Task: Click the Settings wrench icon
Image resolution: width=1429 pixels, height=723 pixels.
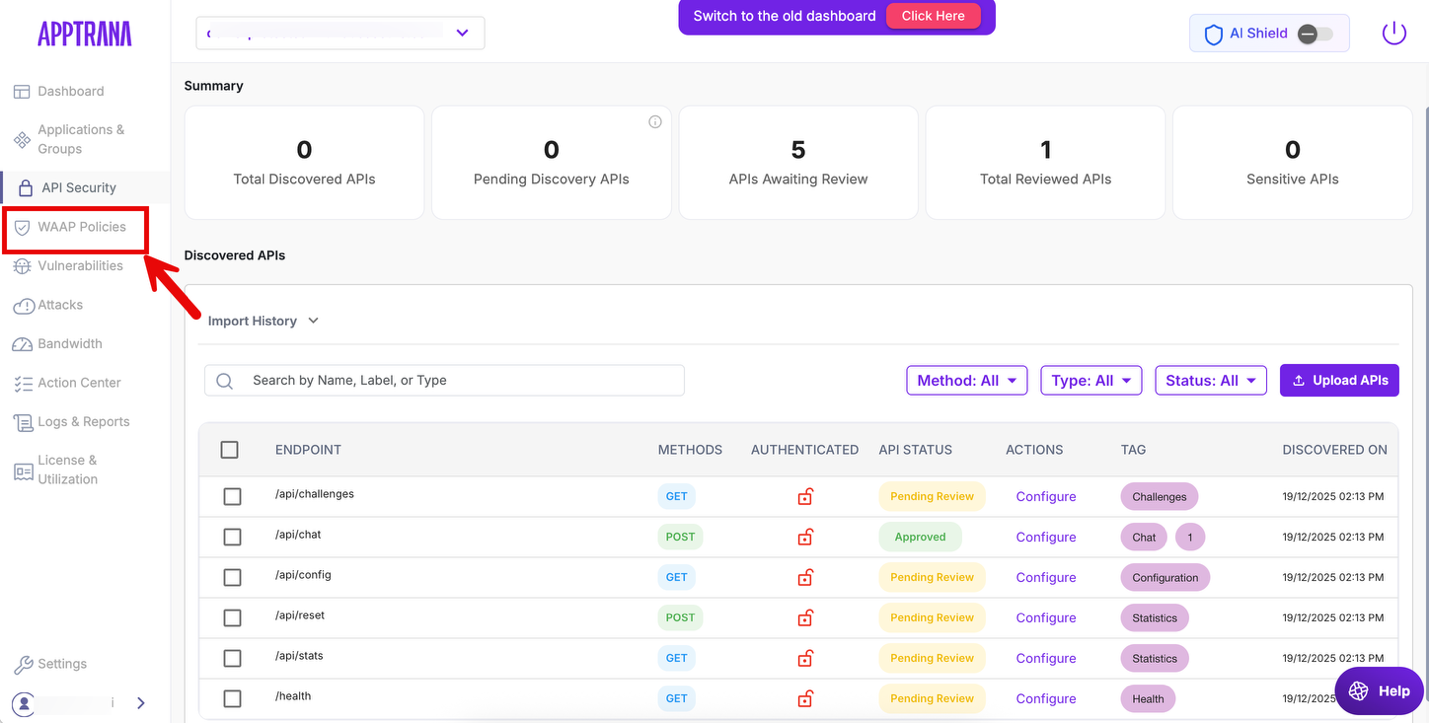Action: [x=22, y=665]
